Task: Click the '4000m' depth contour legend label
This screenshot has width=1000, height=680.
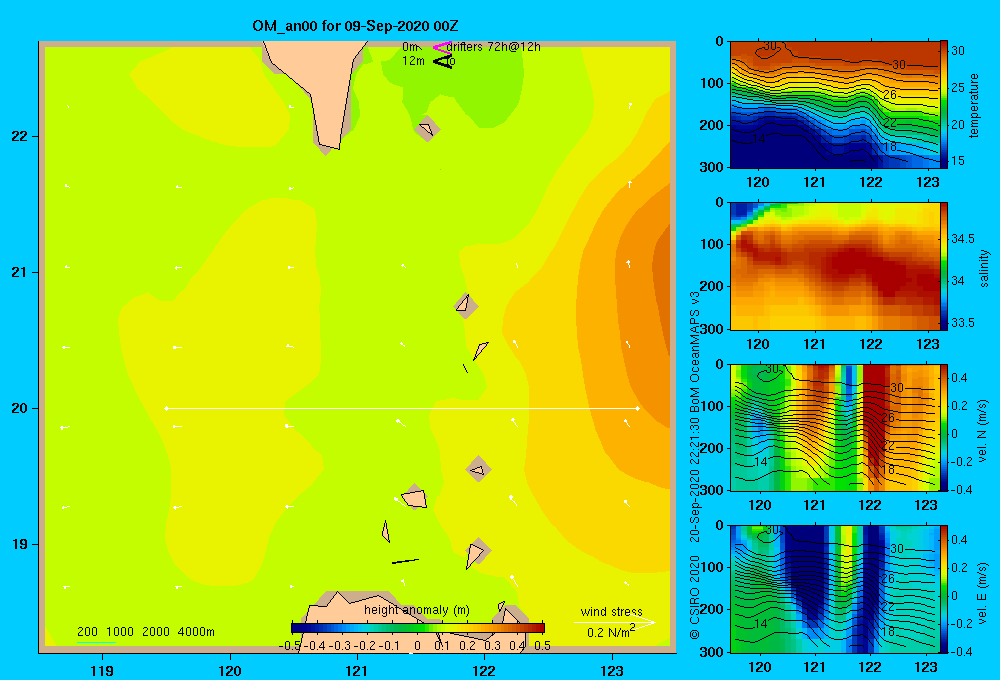Action: coord(196,632)
